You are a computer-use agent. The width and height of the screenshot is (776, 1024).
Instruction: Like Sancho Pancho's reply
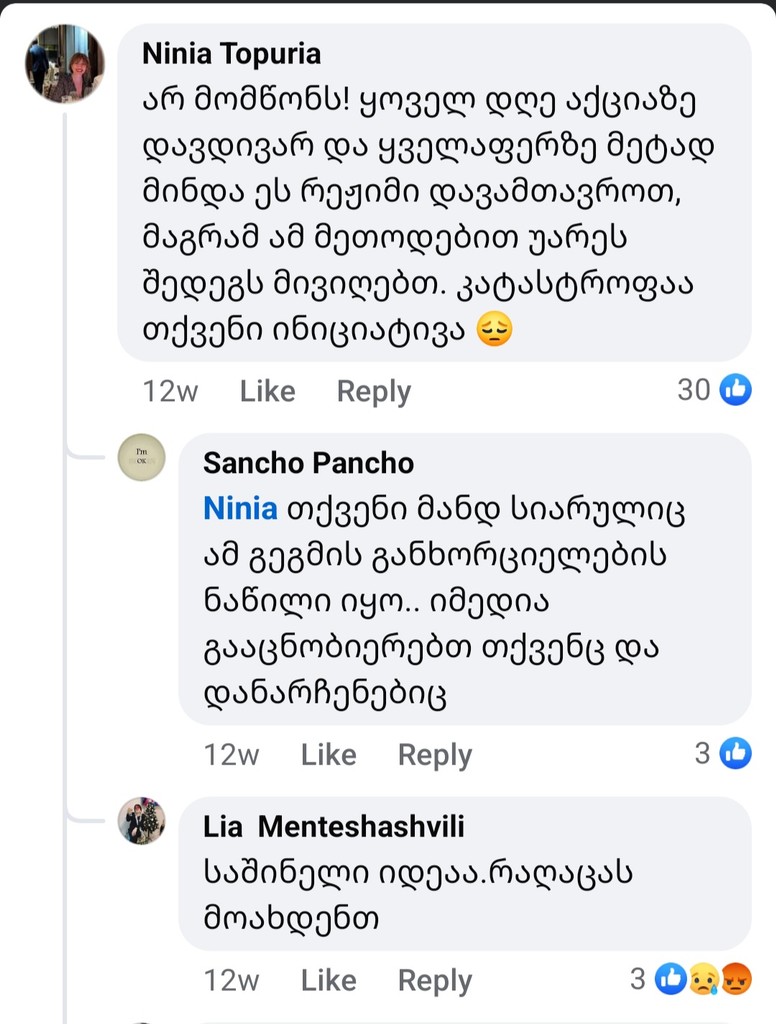click(x=328, y=754)
